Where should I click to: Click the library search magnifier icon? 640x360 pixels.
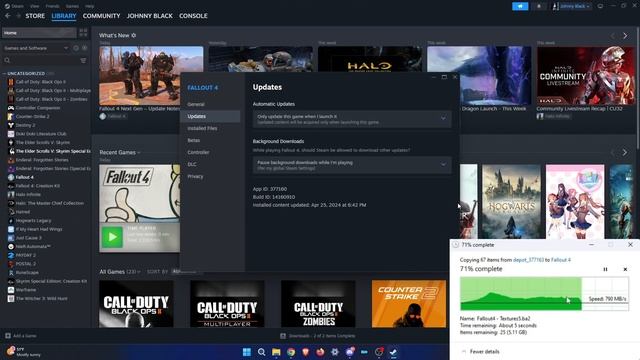(7, 60)
